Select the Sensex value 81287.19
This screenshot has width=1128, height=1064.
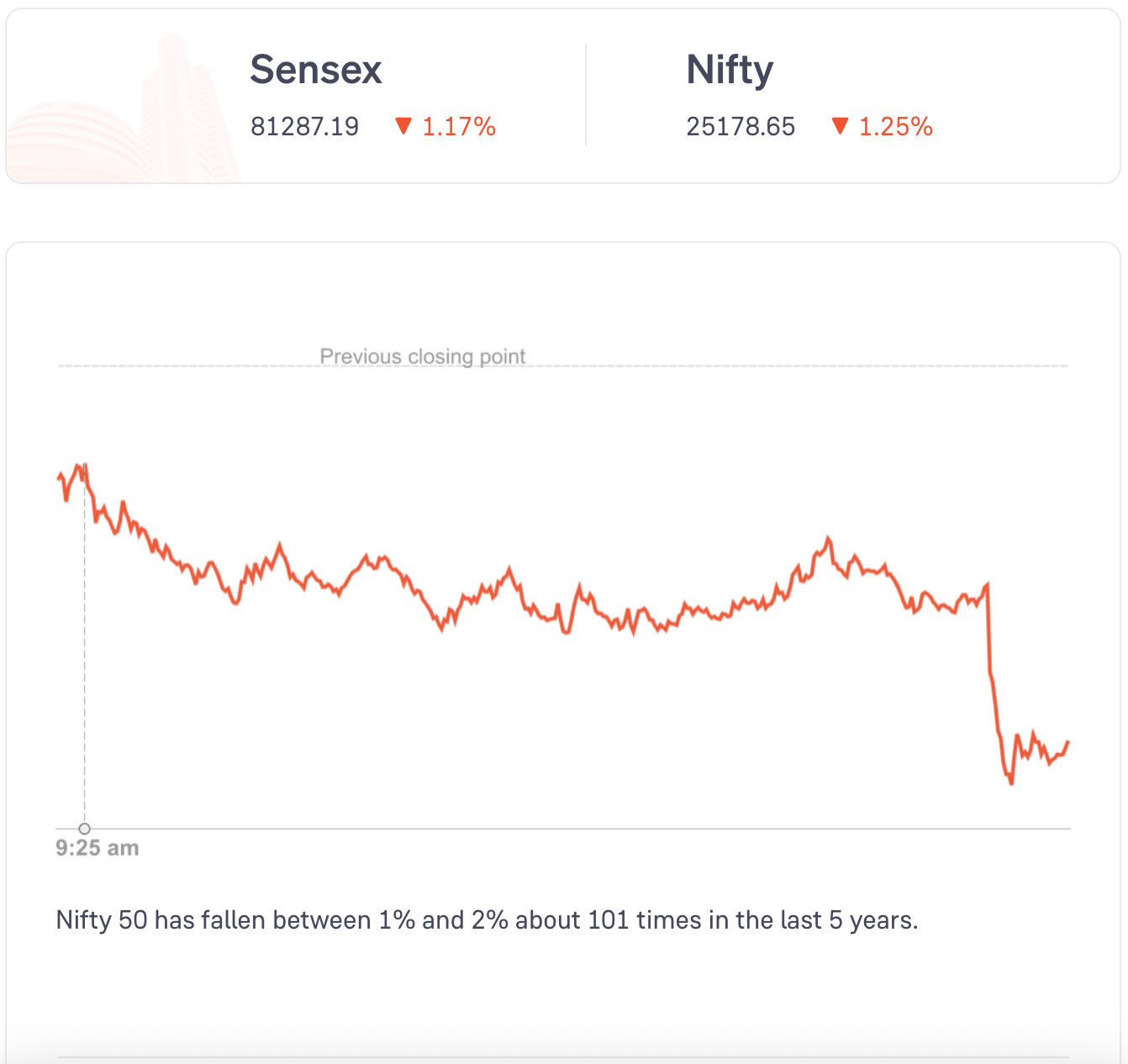[304, 127]
